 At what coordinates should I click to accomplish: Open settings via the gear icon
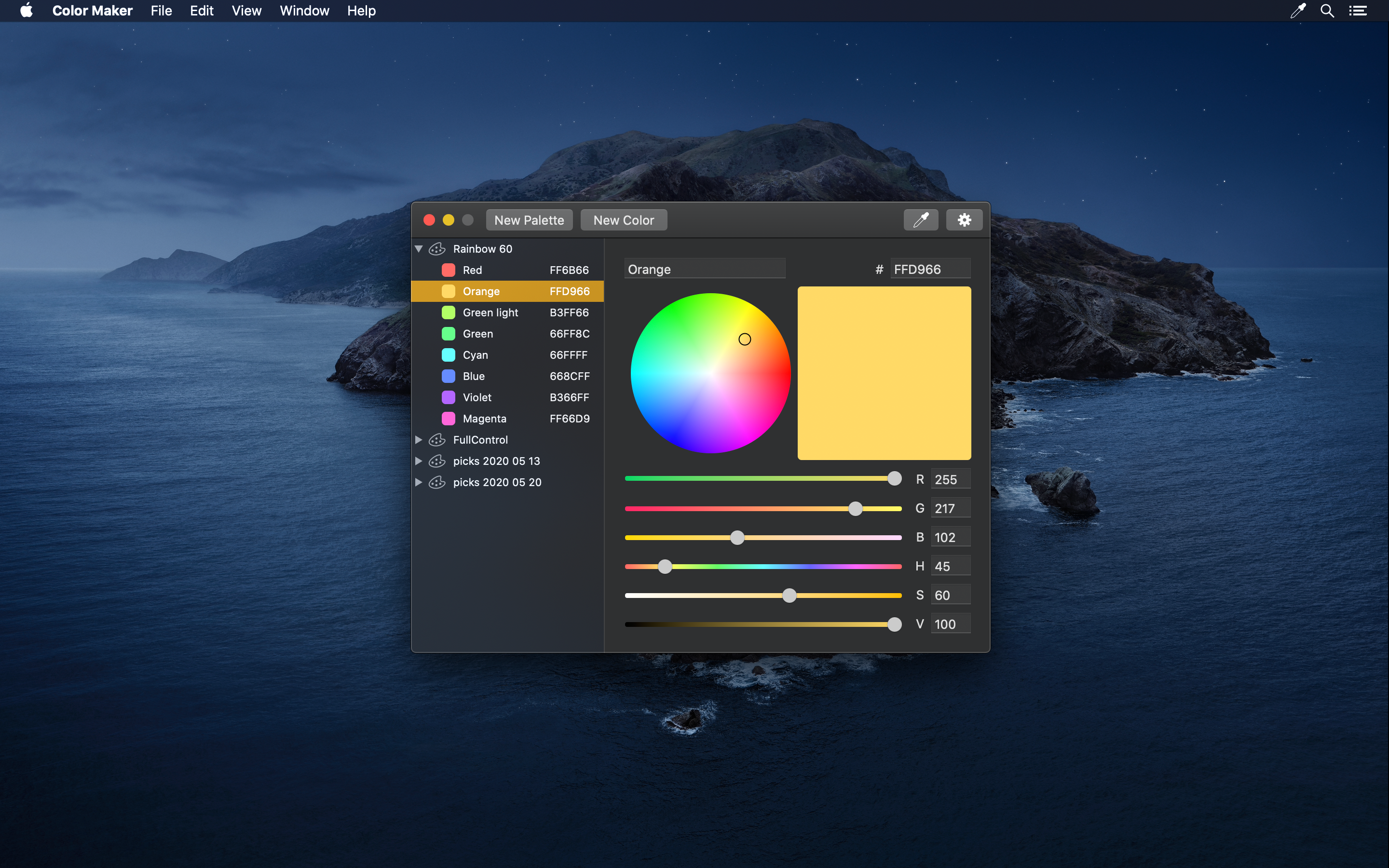964,220
